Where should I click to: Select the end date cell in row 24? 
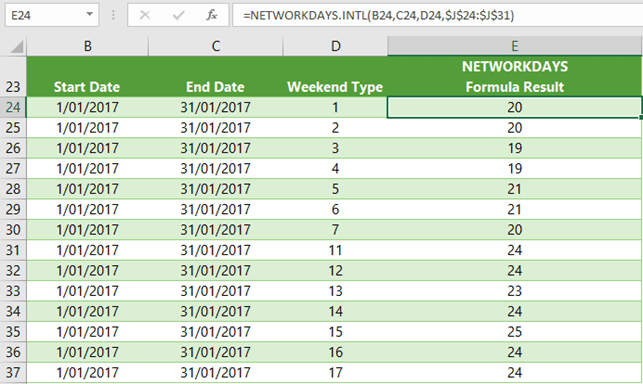(215, 107)
